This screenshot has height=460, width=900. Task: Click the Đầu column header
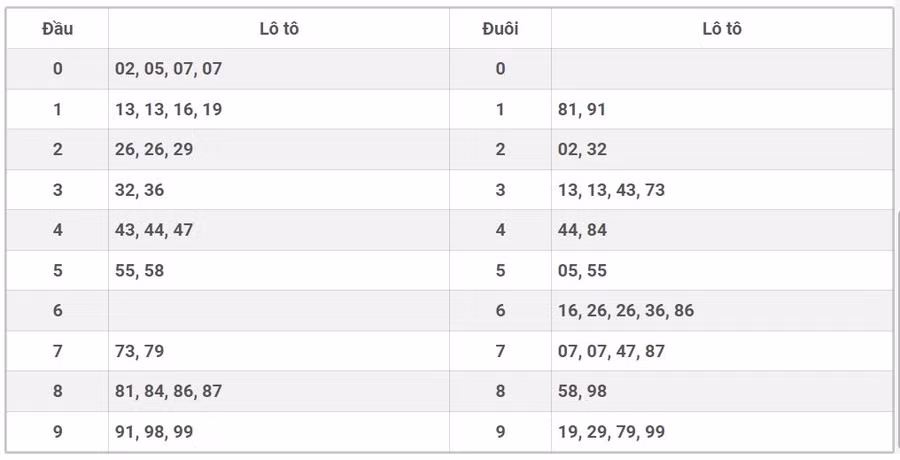click(57, 29)
